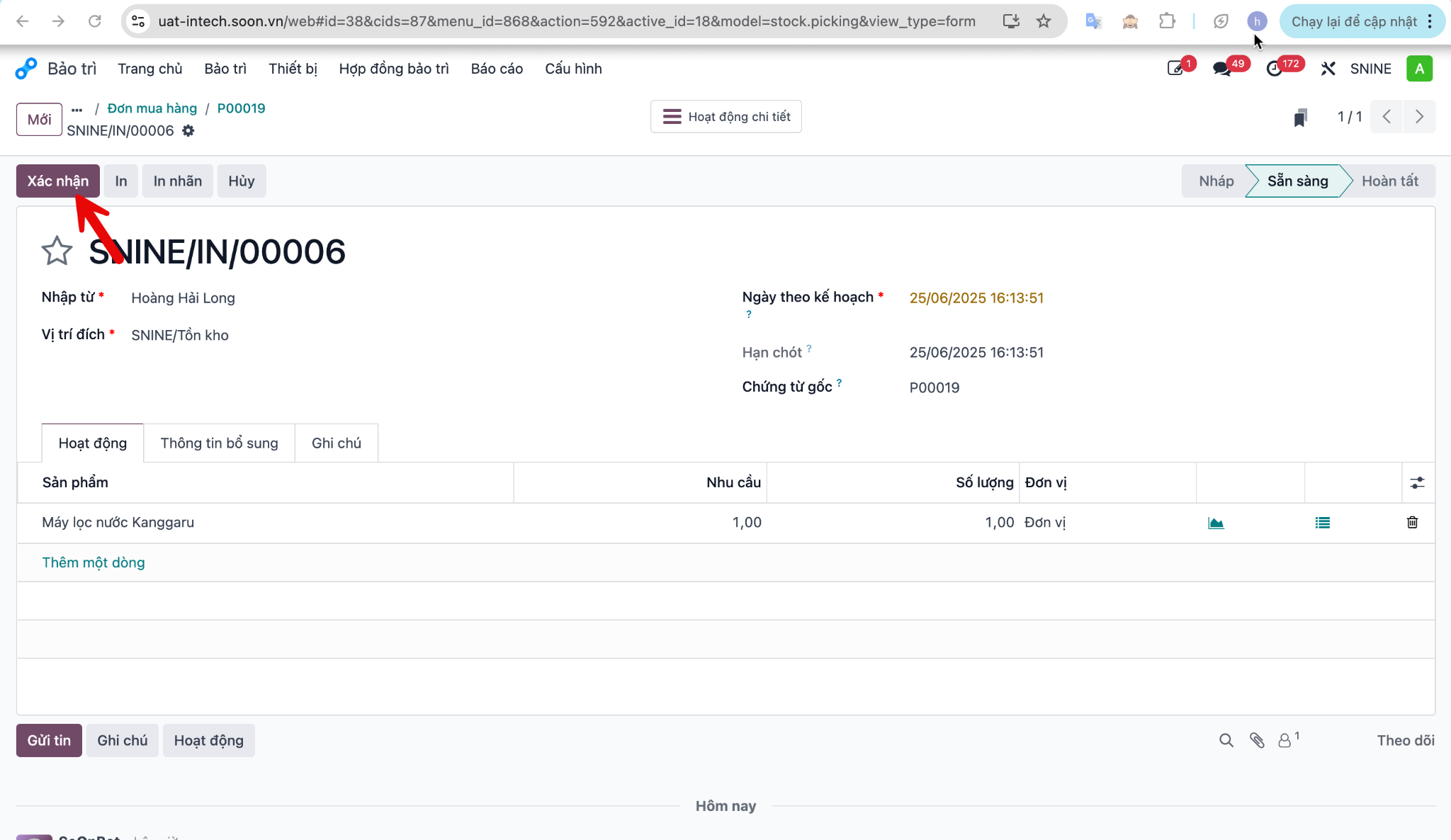The width and height of the screenshot is (1451, 840).
Task: Click the gear icon beside SNINE/IN/00006
Action: [188, 130]
